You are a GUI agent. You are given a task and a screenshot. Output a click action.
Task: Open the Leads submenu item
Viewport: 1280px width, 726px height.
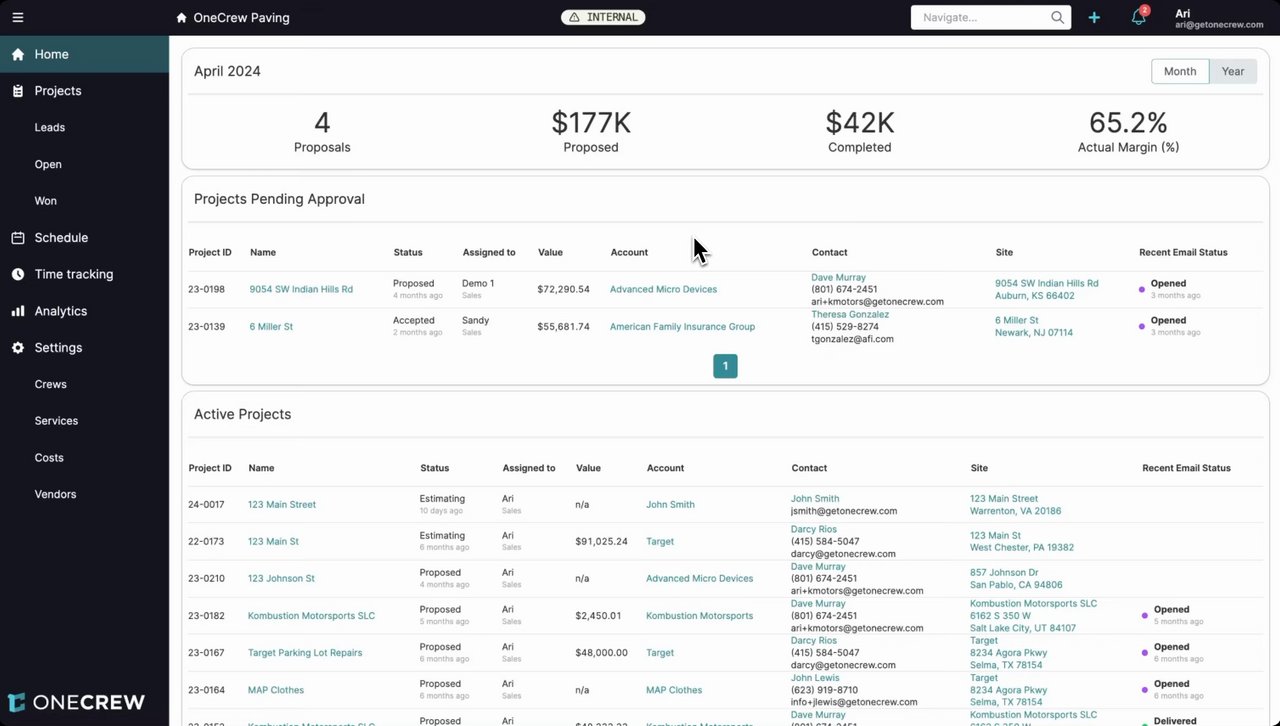click(50, 128)
